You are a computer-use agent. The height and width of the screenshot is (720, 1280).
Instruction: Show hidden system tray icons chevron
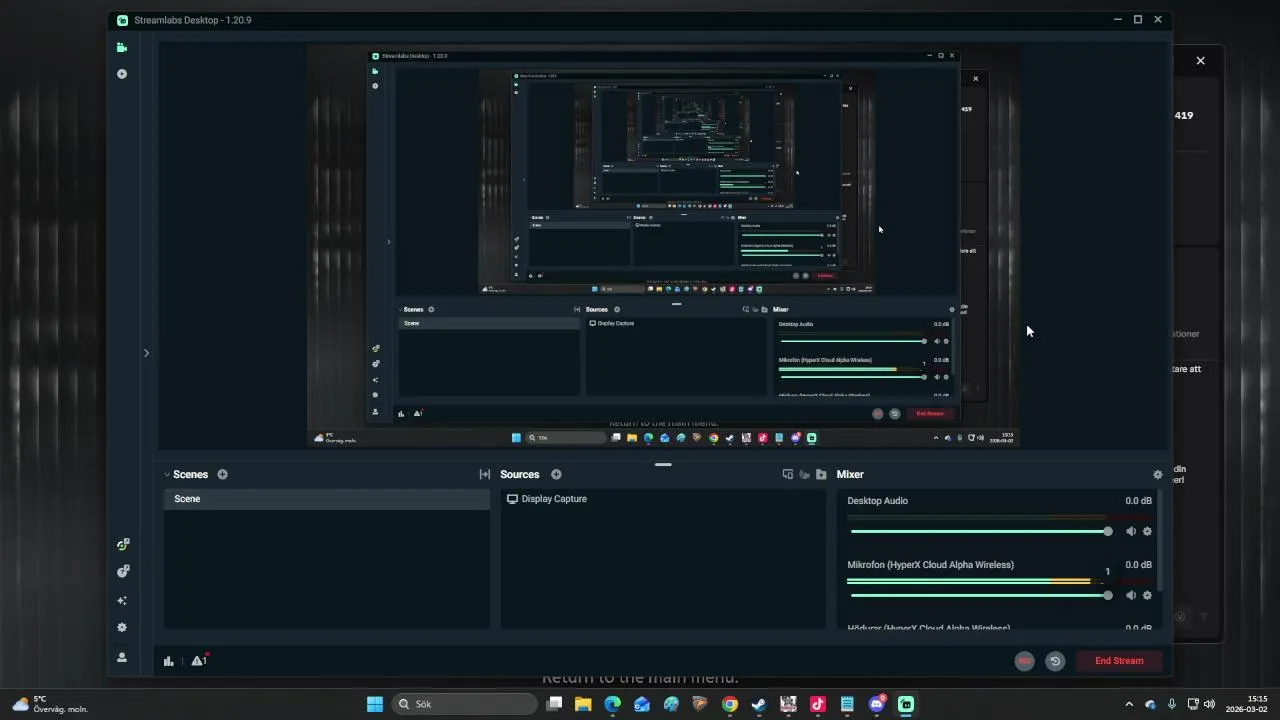coord(1131,704)
